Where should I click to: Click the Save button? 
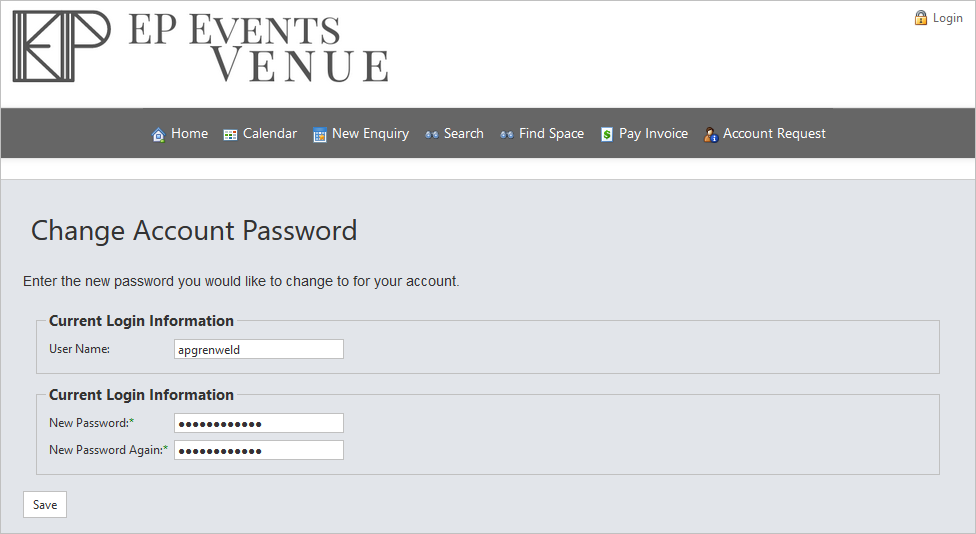tap(45, 505)
